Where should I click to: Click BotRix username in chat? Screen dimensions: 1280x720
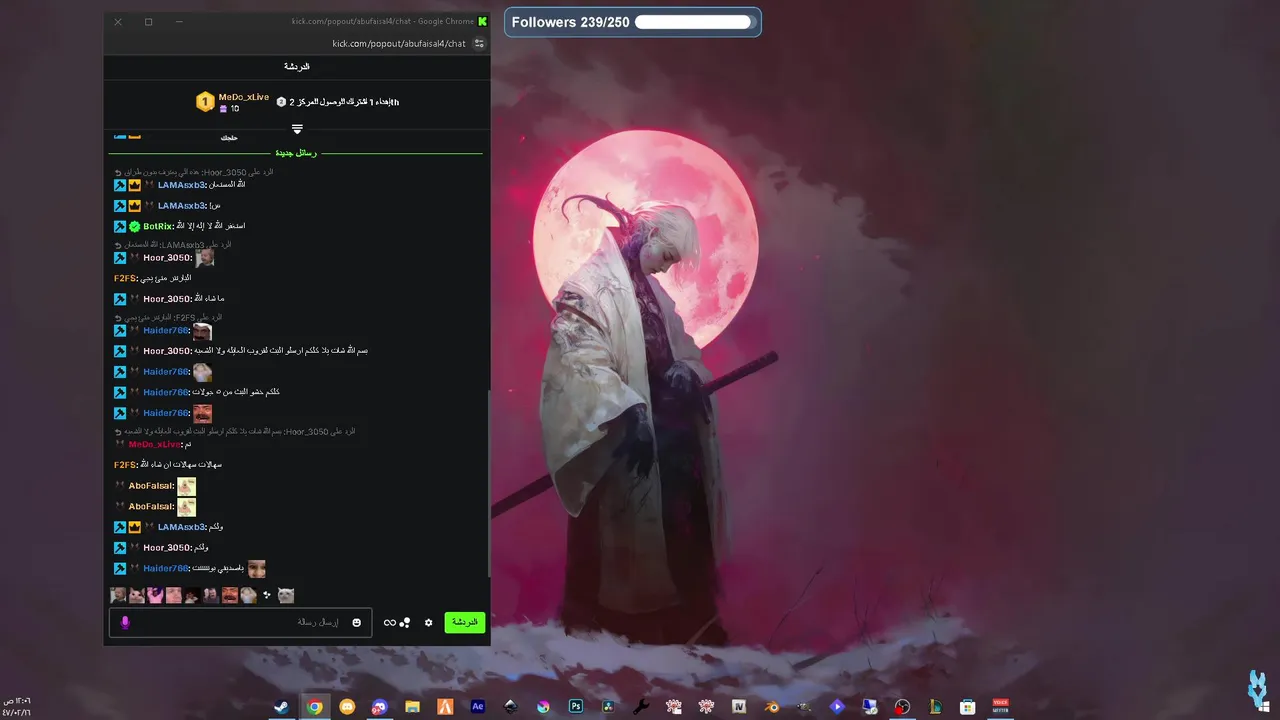158,226
